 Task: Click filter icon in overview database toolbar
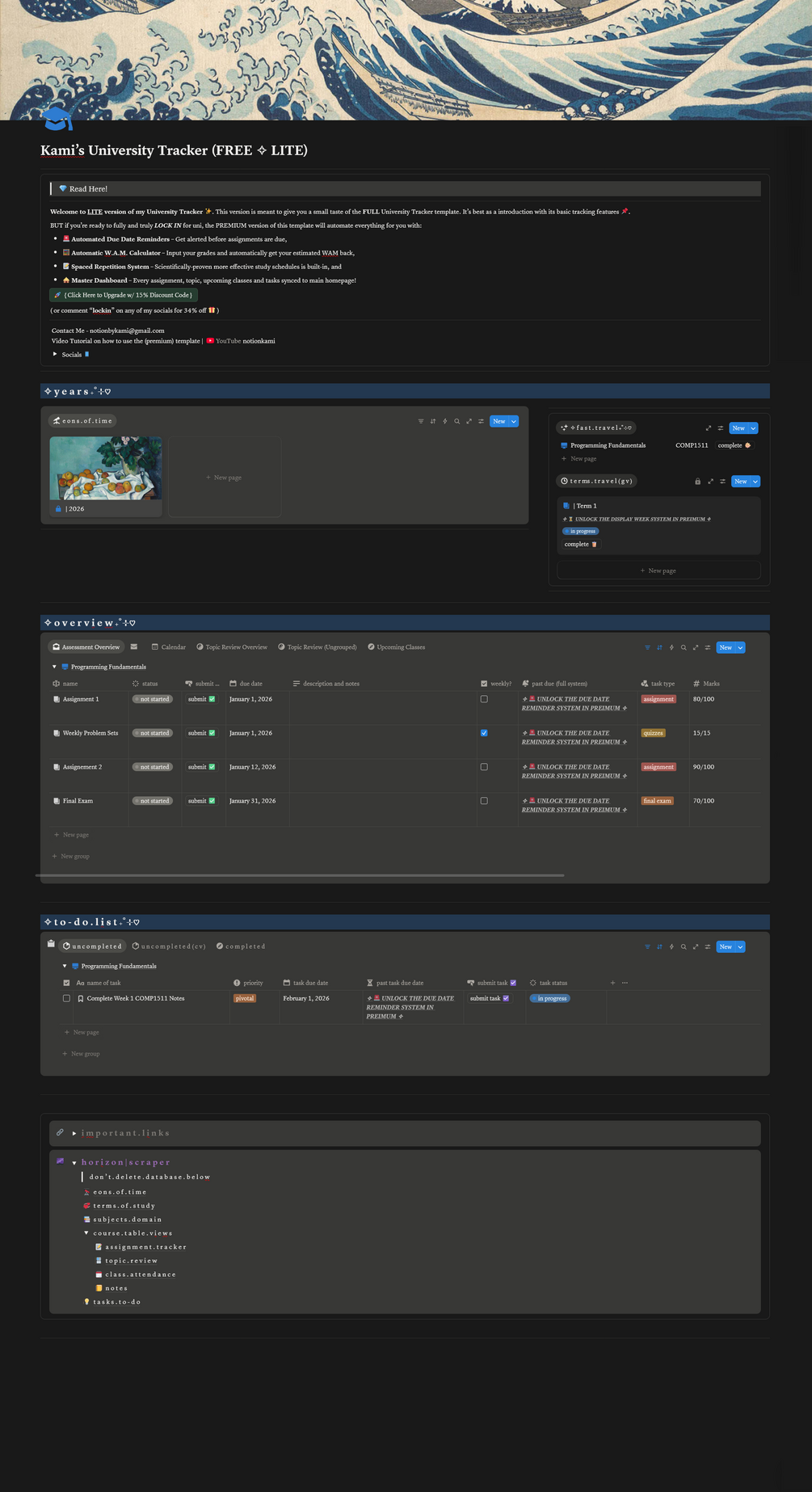point(647,647)
